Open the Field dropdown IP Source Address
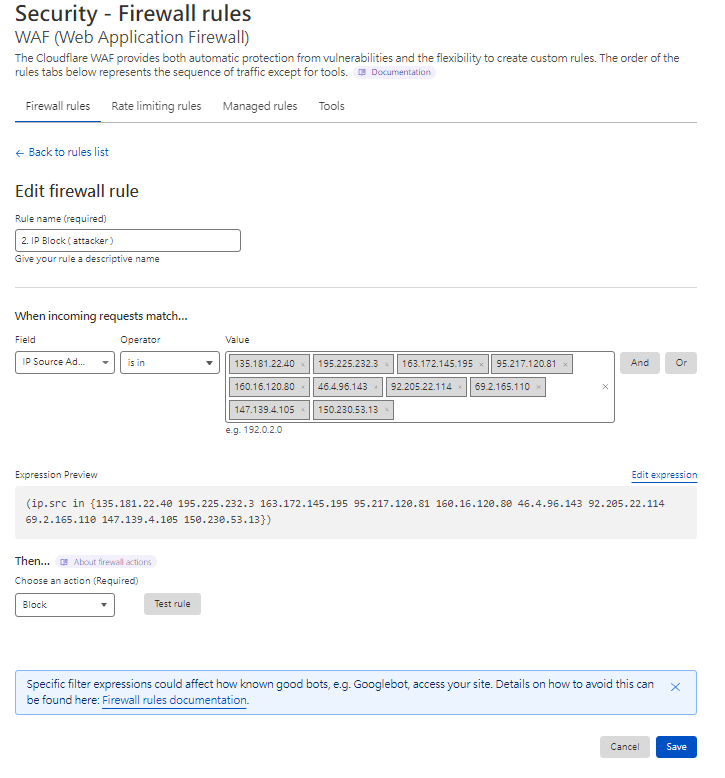Image resolution: width=725 pixels, height=778 pixels. [x=65, y=363]
